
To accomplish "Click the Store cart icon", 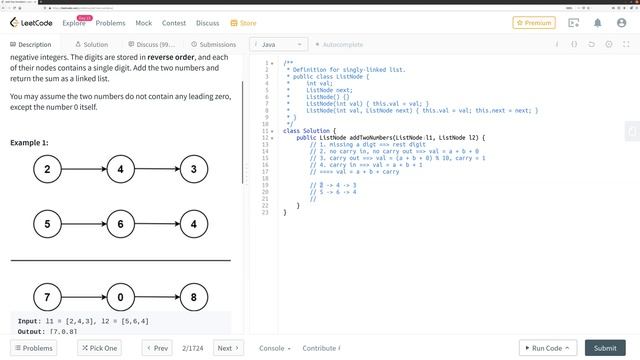I will 234,23.
